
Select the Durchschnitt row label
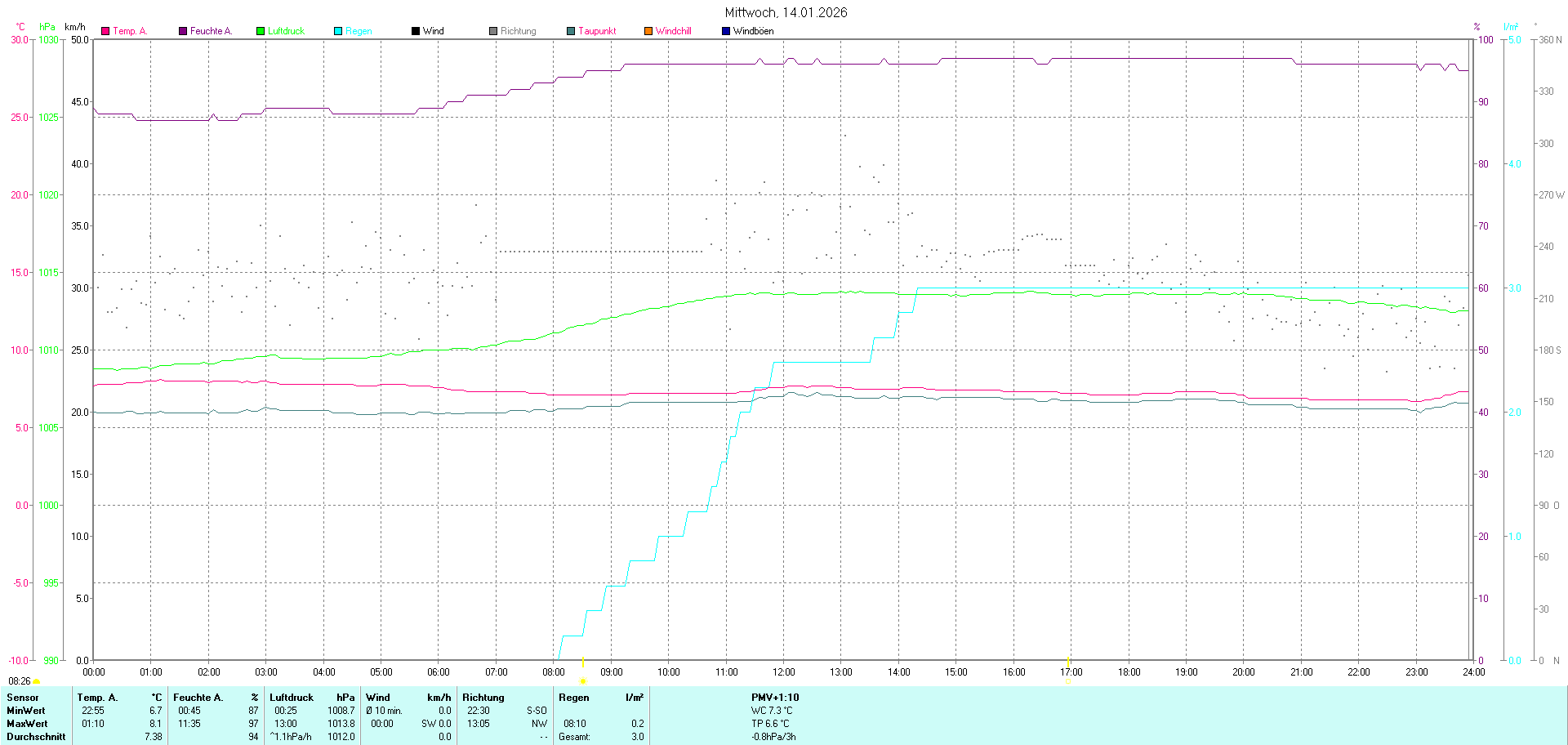pyautogui.click(x=36, y=737)
